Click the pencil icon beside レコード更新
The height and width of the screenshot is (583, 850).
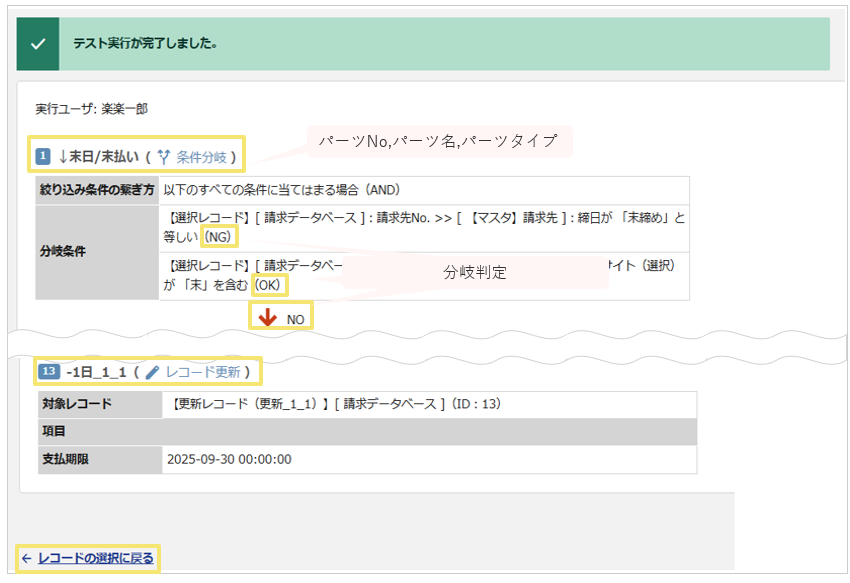pos(153,372)
